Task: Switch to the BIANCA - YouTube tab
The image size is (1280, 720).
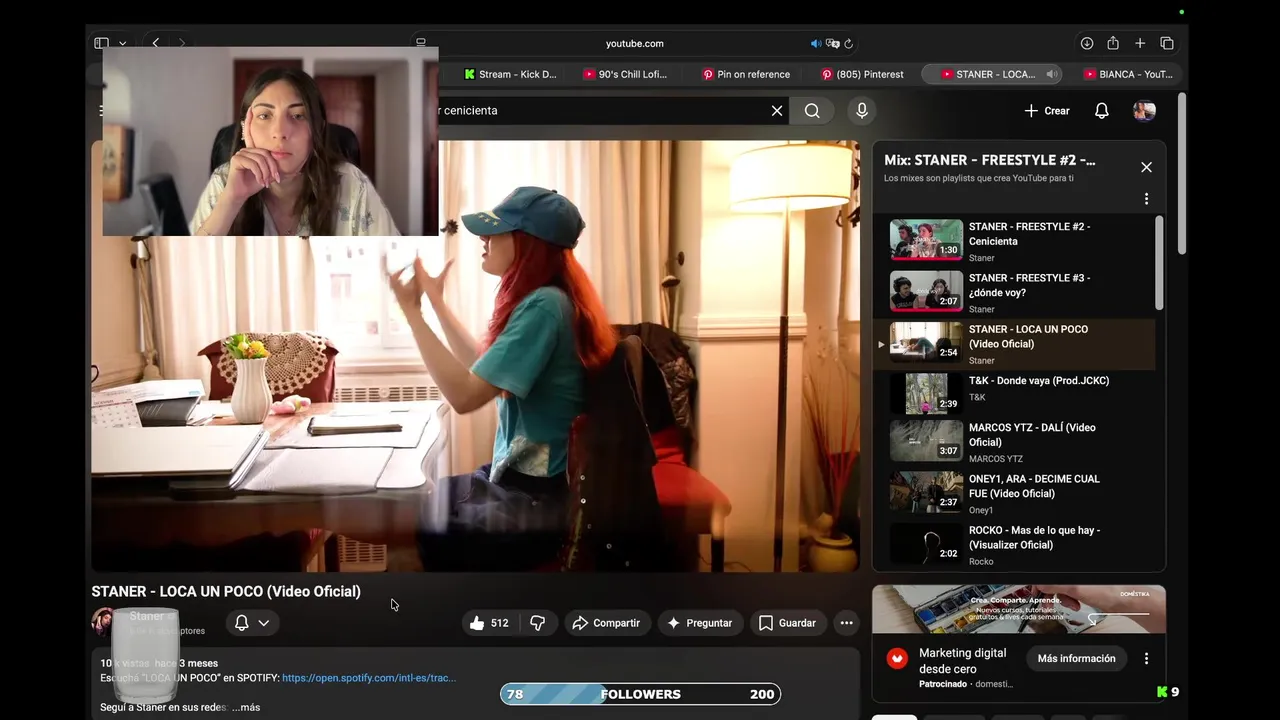Action: pyautogui.click(x=1127, y=74)
